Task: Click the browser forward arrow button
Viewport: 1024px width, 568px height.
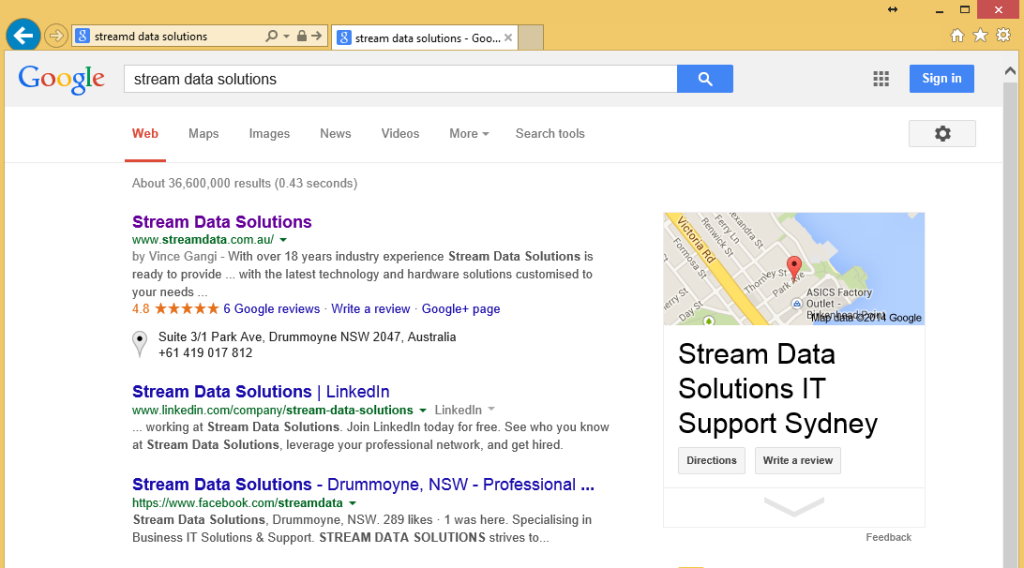Action: pyautogui.click(x=56, y=36)
